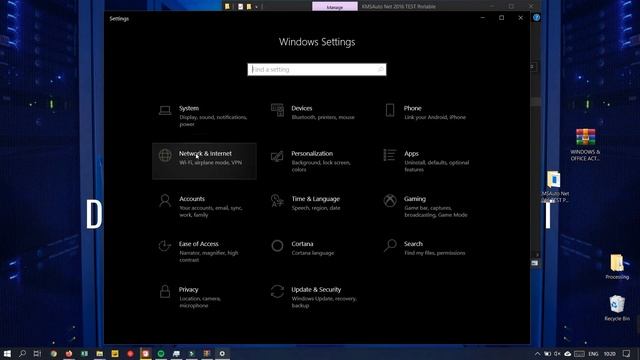Open the Windows Start menu
Image resolution: width=640 pixels, height=360 pixels.
coord(7,353)
